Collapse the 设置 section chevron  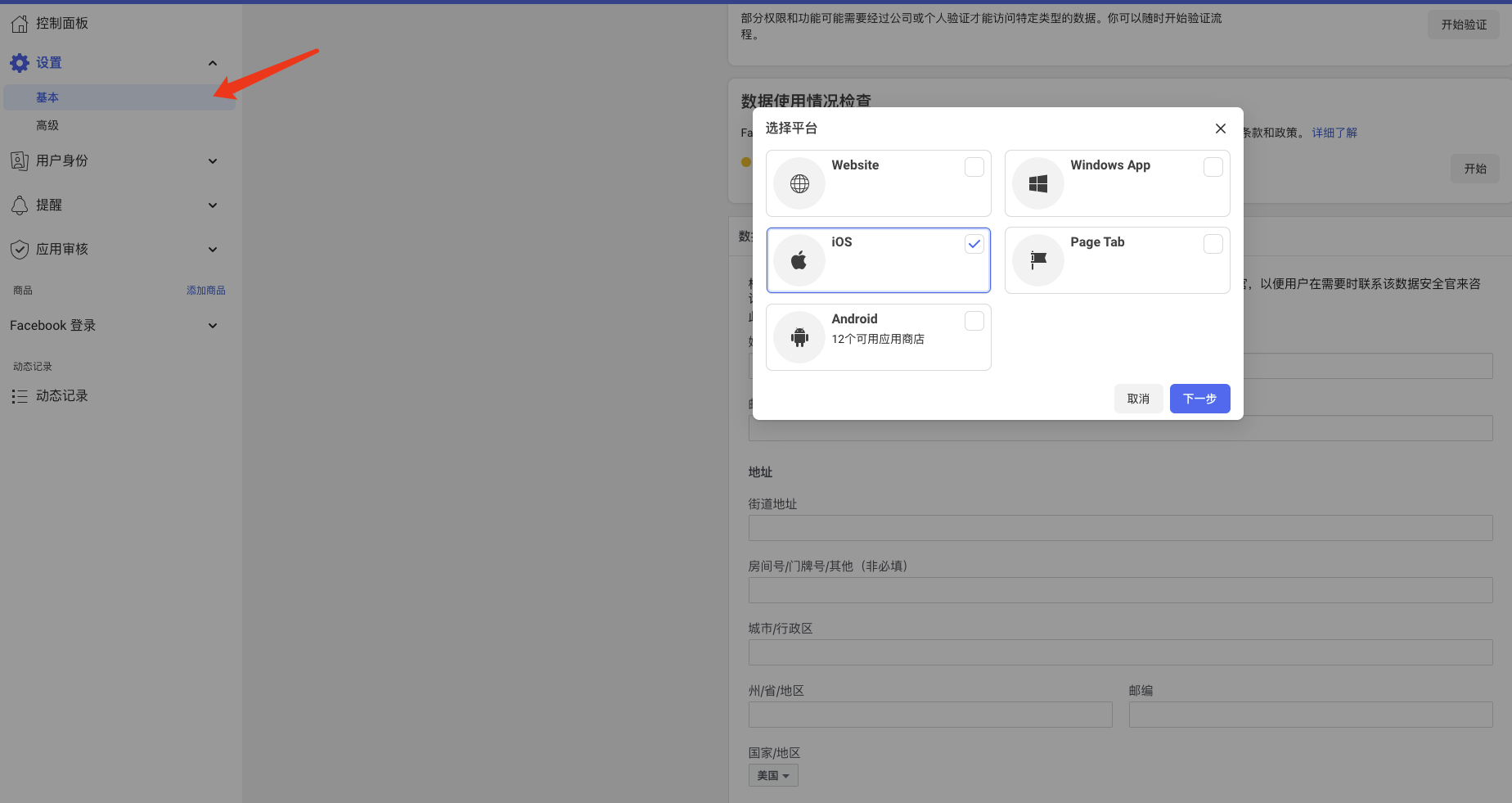[213, 63]
